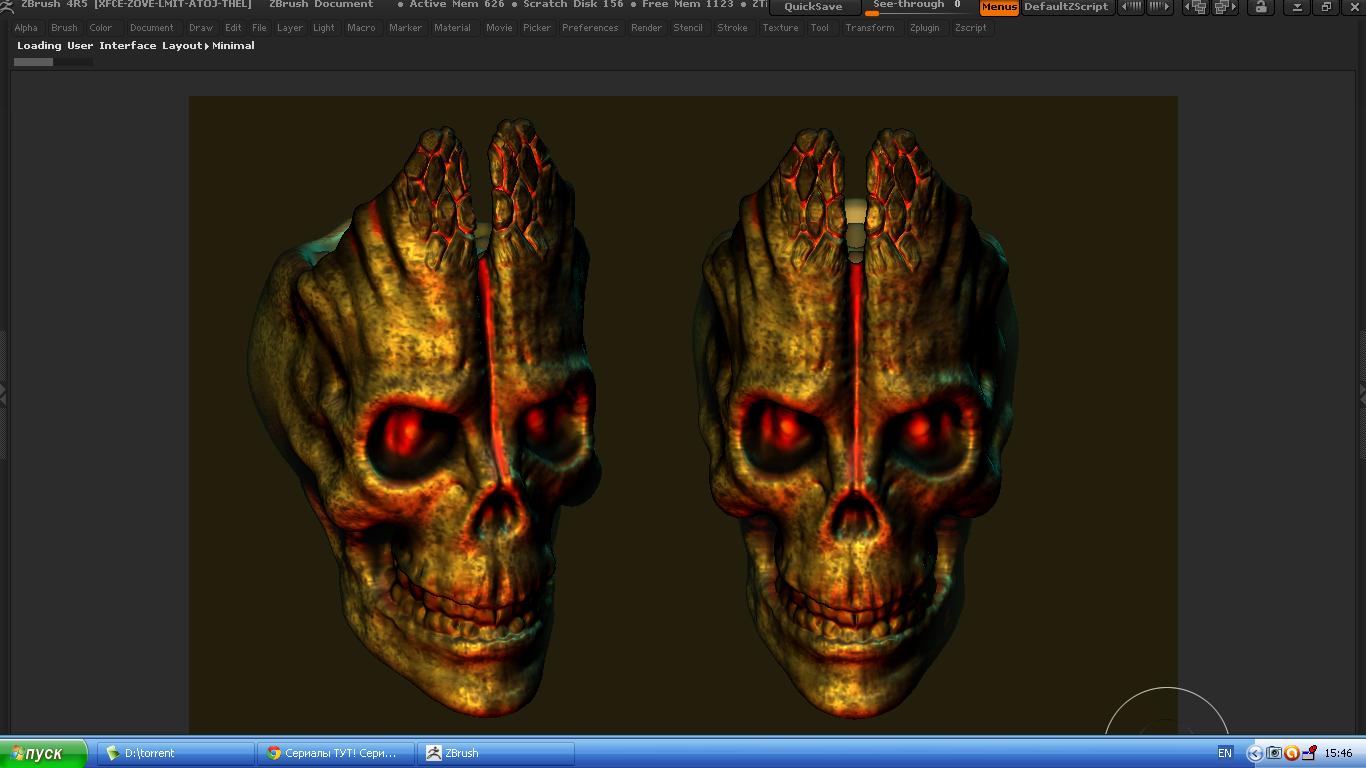1366x768 pixels.
Task: Open the Movie menu
Action: [x=499, y=28]
